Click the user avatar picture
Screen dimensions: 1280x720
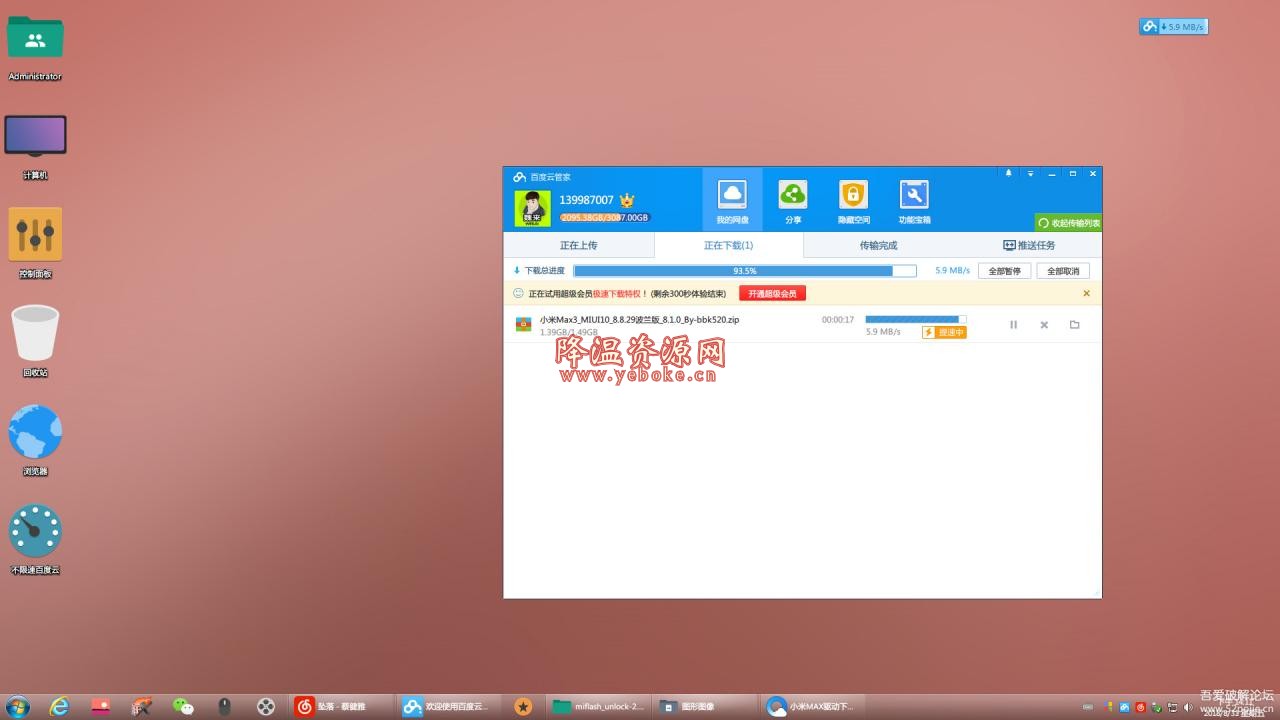pos(532,208)
